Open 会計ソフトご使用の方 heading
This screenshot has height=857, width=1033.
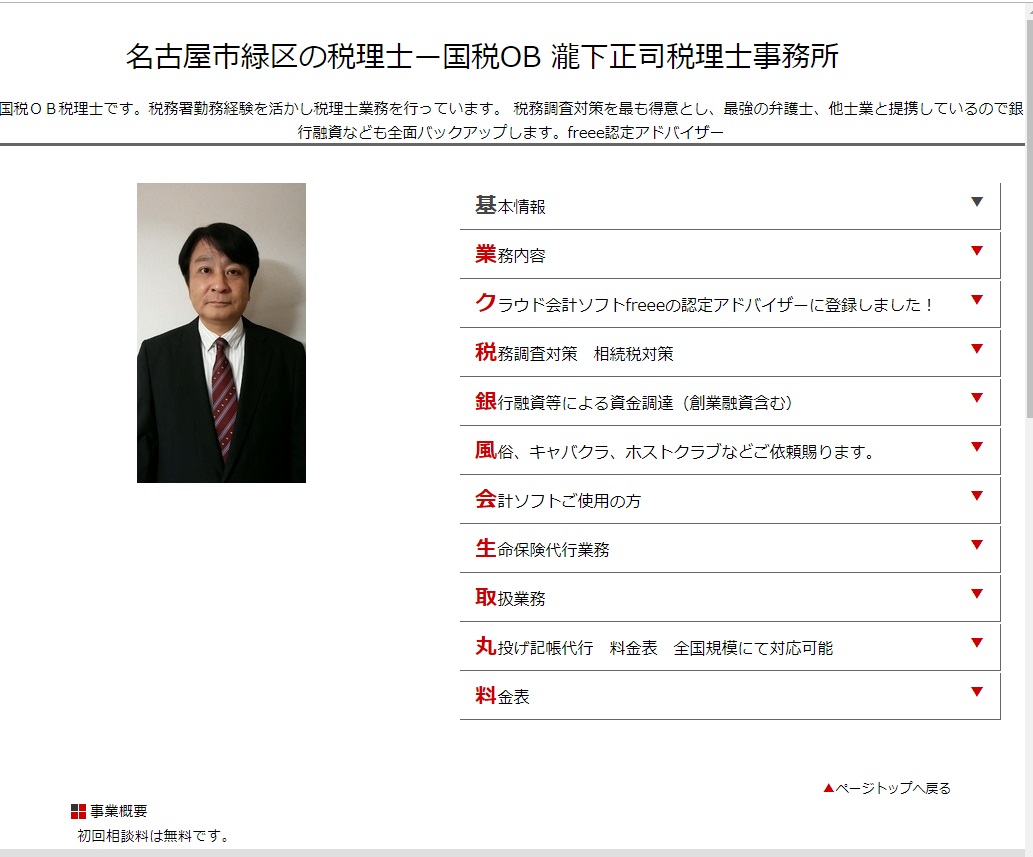(x=558, y=500)
